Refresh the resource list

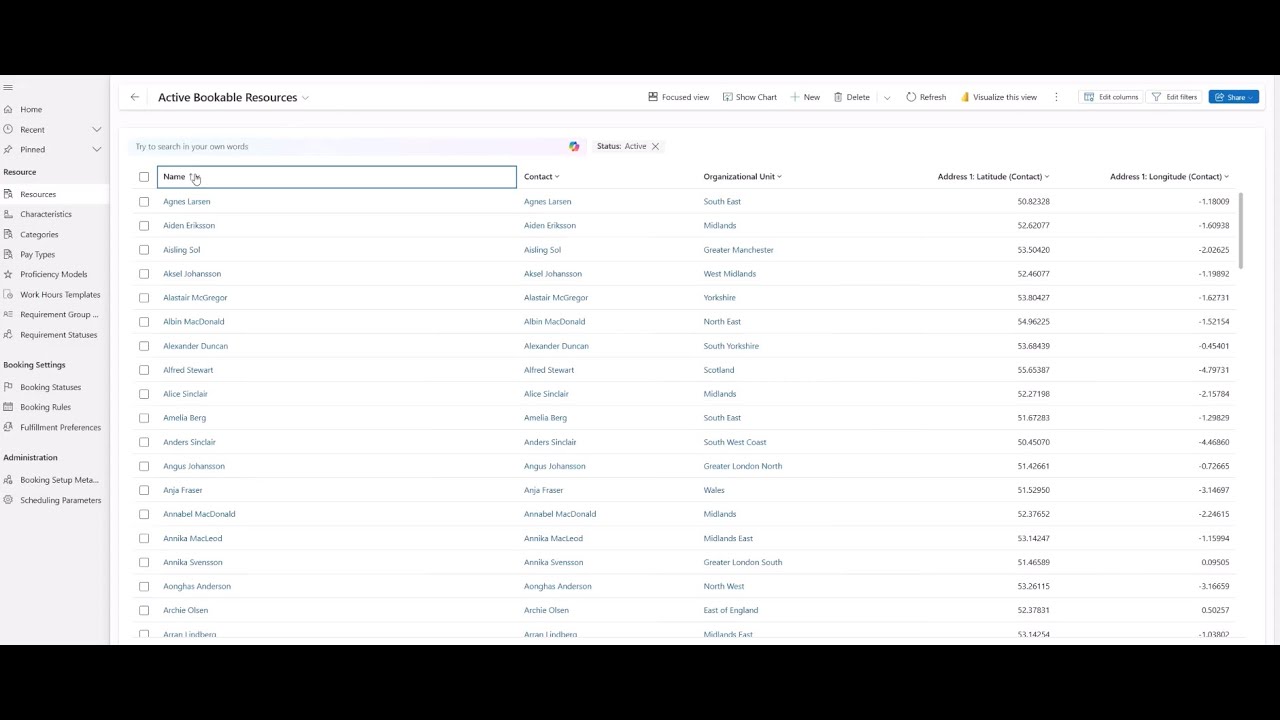[926, 97]
